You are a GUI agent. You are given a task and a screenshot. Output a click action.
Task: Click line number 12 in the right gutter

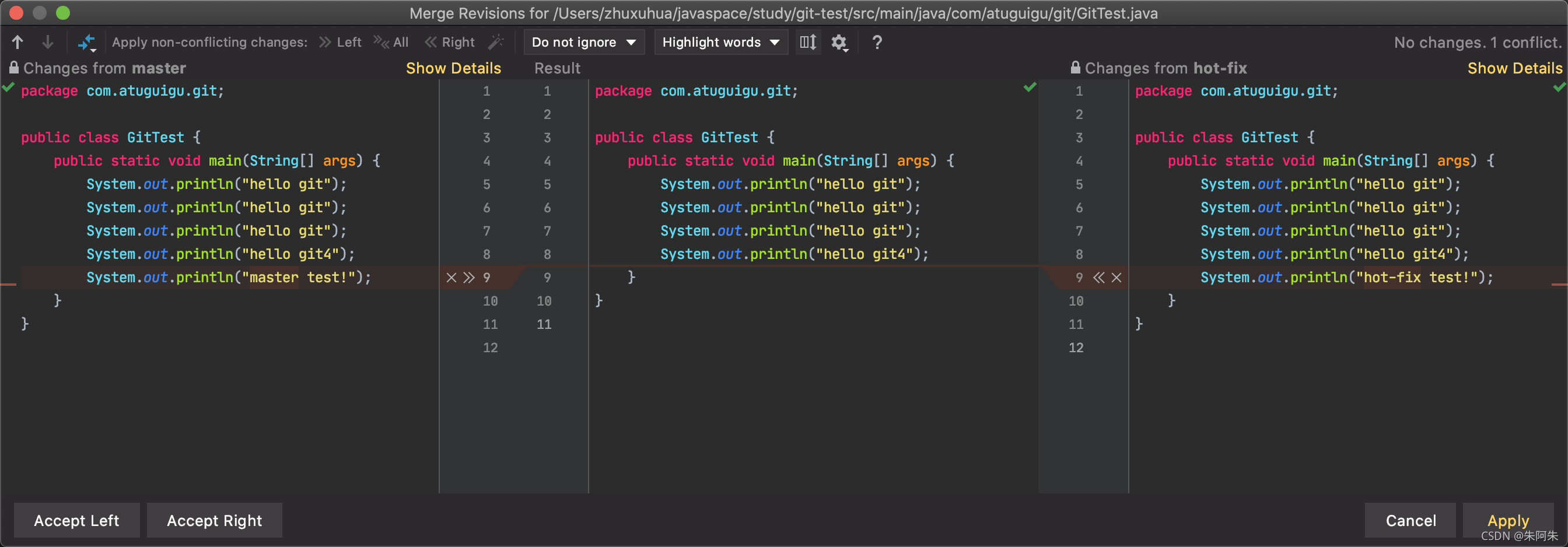1076,348
